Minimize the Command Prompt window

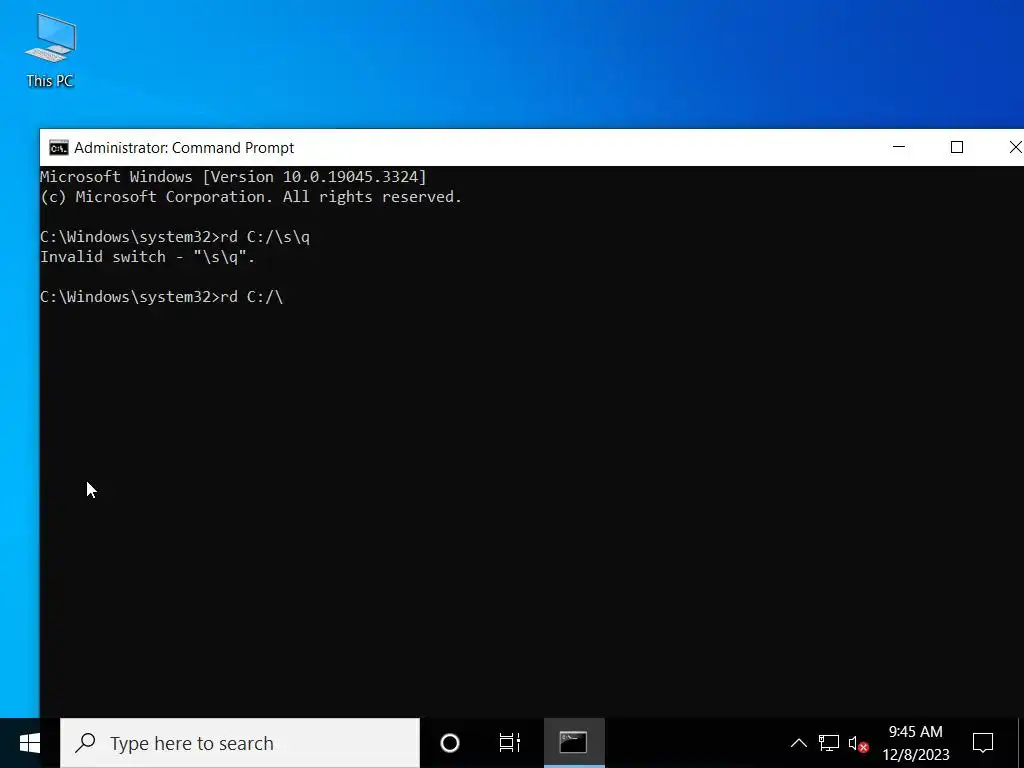899,148
